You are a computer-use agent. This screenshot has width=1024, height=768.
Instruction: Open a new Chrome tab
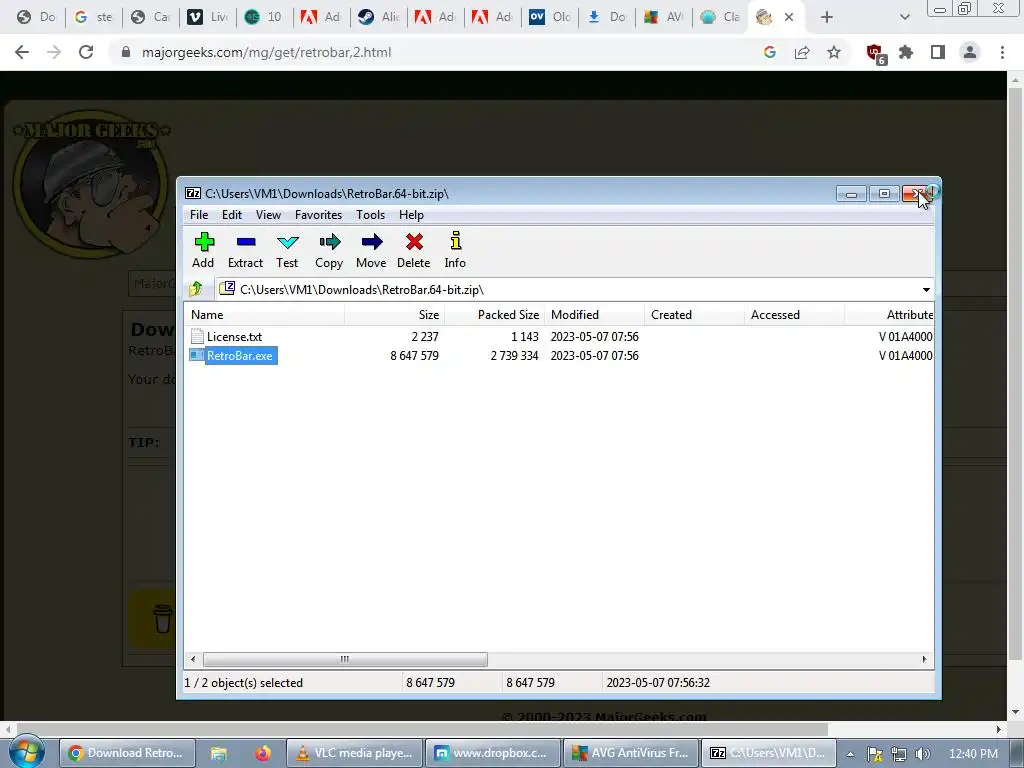click(x=827, y=17)
